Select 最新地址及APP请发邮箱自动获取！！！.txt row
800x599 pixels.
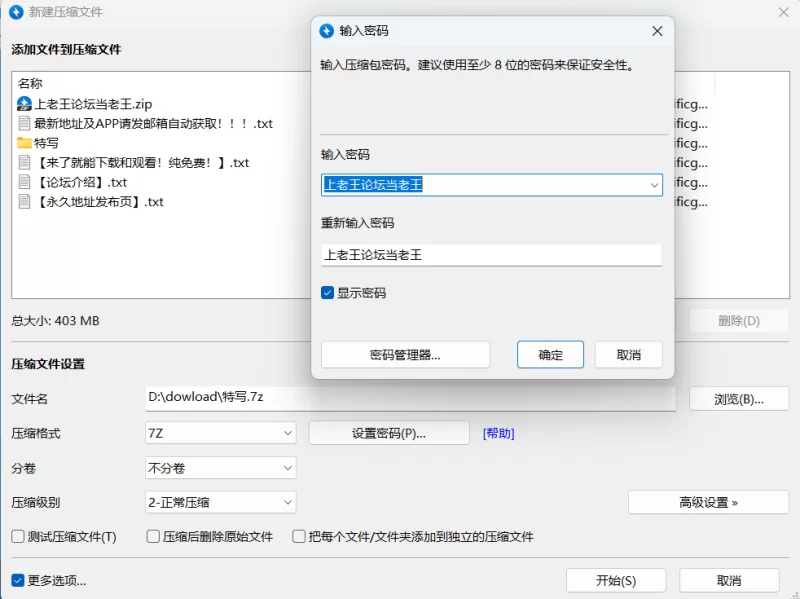(153, 123)
